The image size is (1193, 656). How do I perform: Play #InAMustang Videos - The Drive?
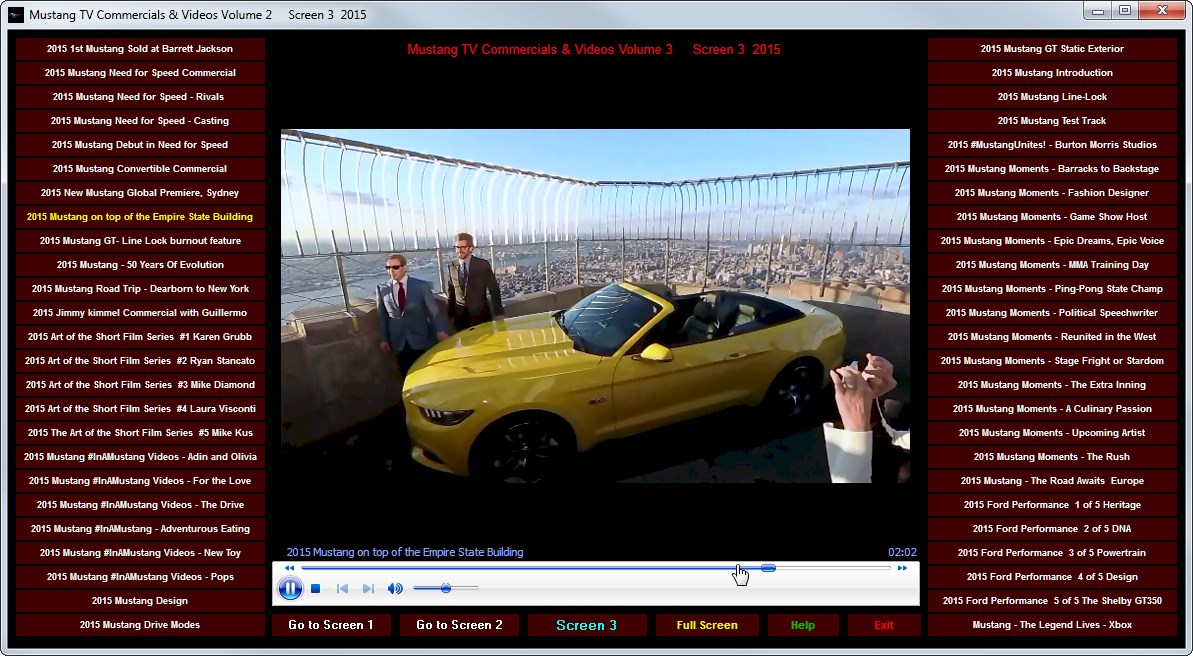[140, 505]
